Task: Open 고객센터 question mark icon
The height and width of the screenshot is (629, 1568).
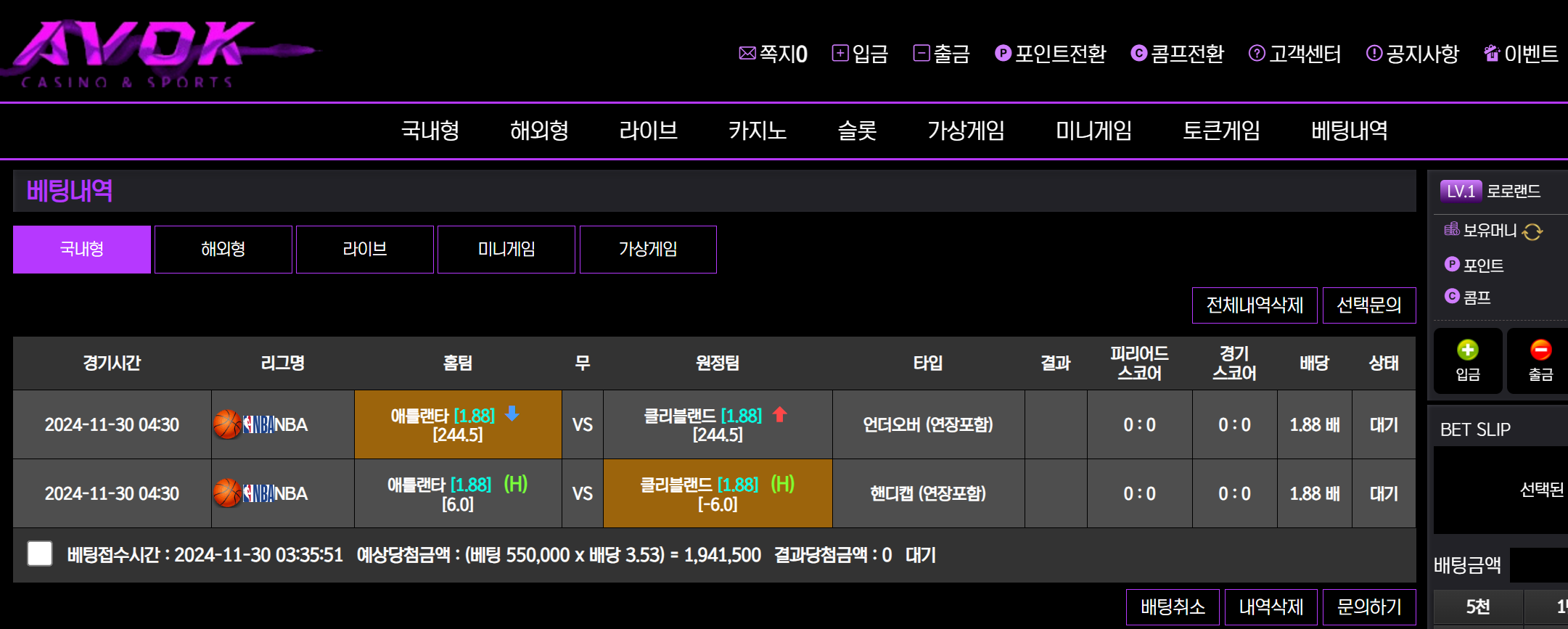Action: (1257, 53)
